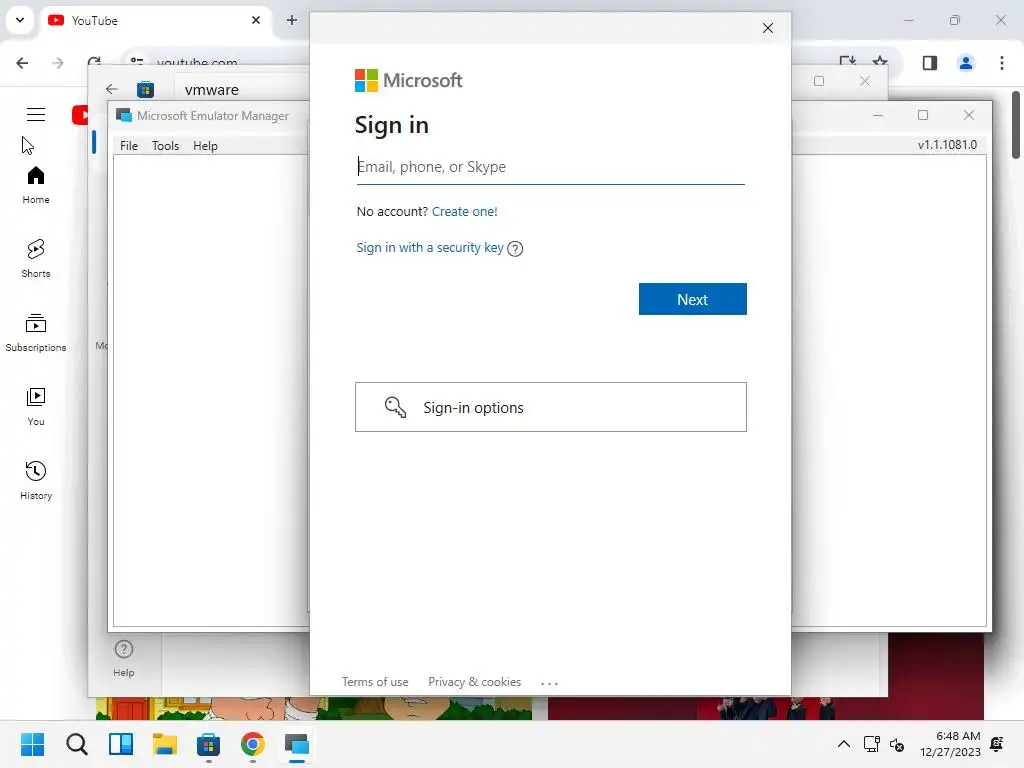
Task: Open YouTube History
Action: point(36,481)
